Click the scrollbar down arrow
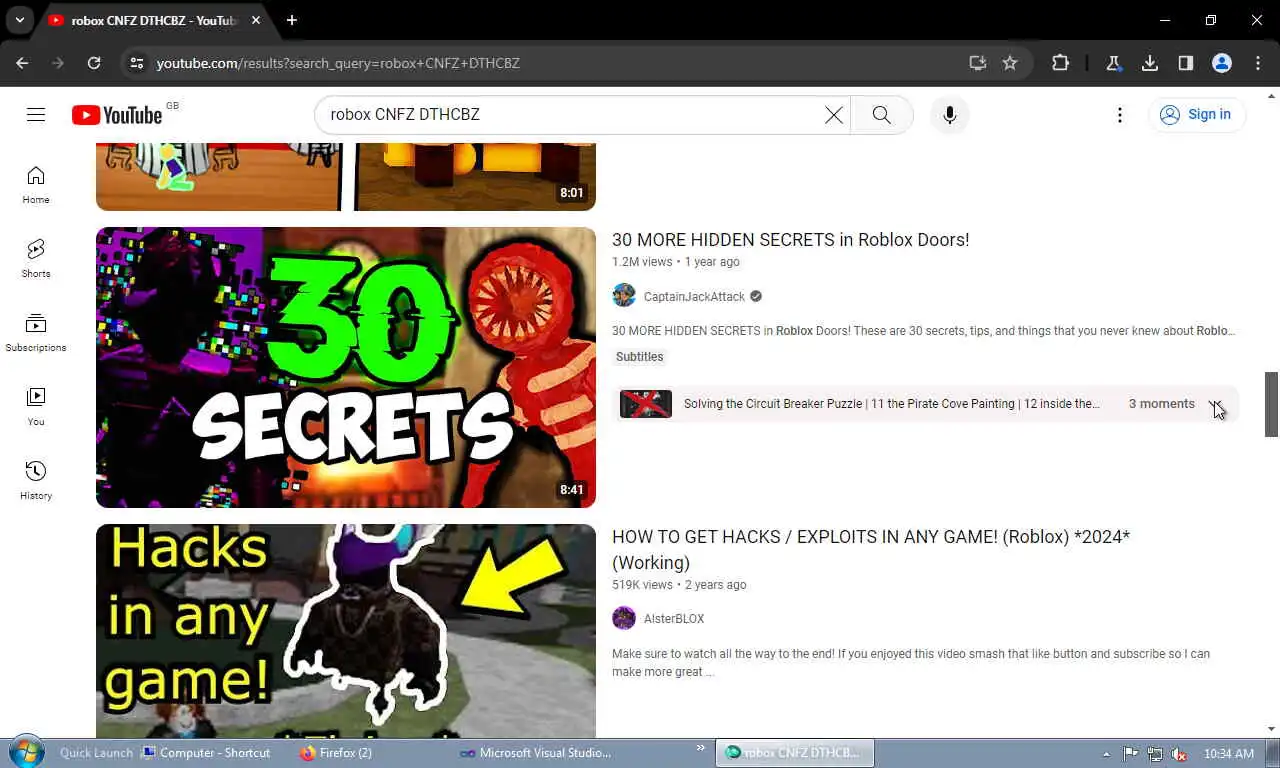1280x768 pixels. [1272, 729]
